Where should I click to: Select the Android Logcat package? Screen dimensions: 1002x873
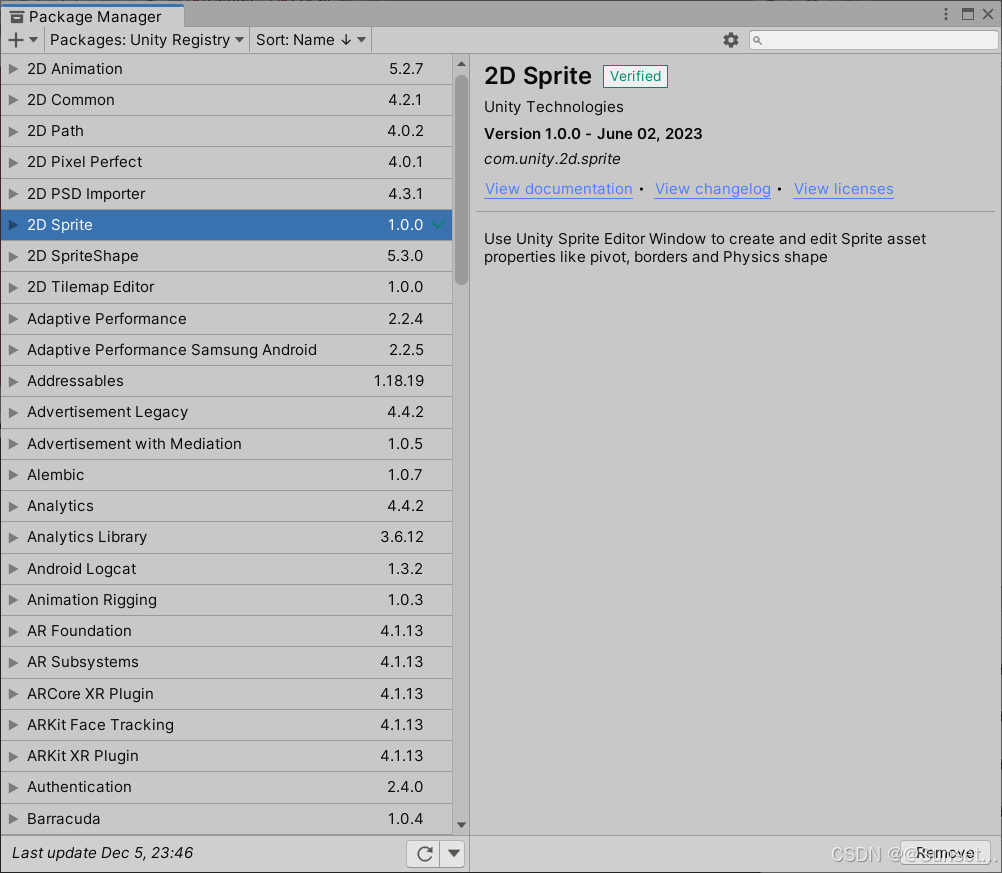tap(226, 569)
